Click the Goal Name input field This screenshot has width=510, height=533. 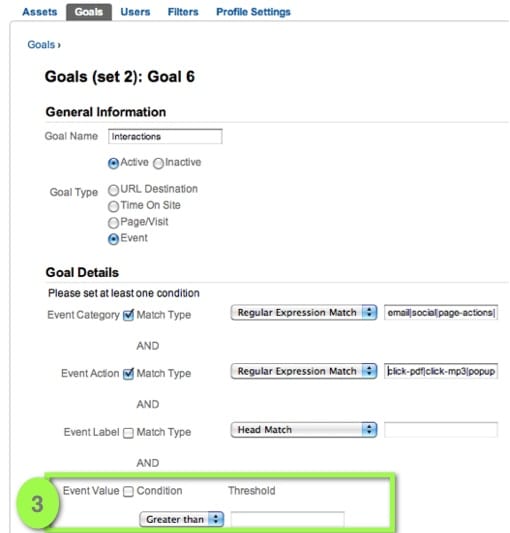pos(165,136)
